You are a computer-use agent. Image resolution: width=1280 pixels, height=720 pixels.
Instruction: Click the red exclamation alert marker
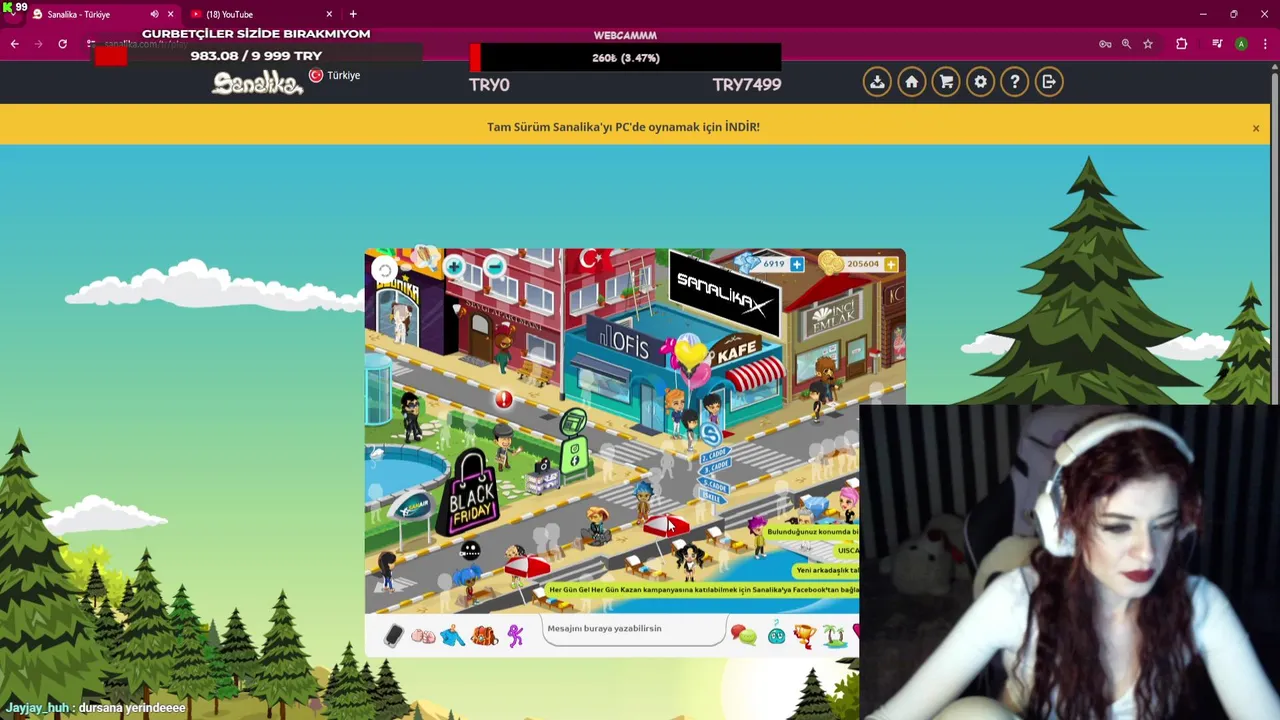pyautogui.click(x=504, y=400)
